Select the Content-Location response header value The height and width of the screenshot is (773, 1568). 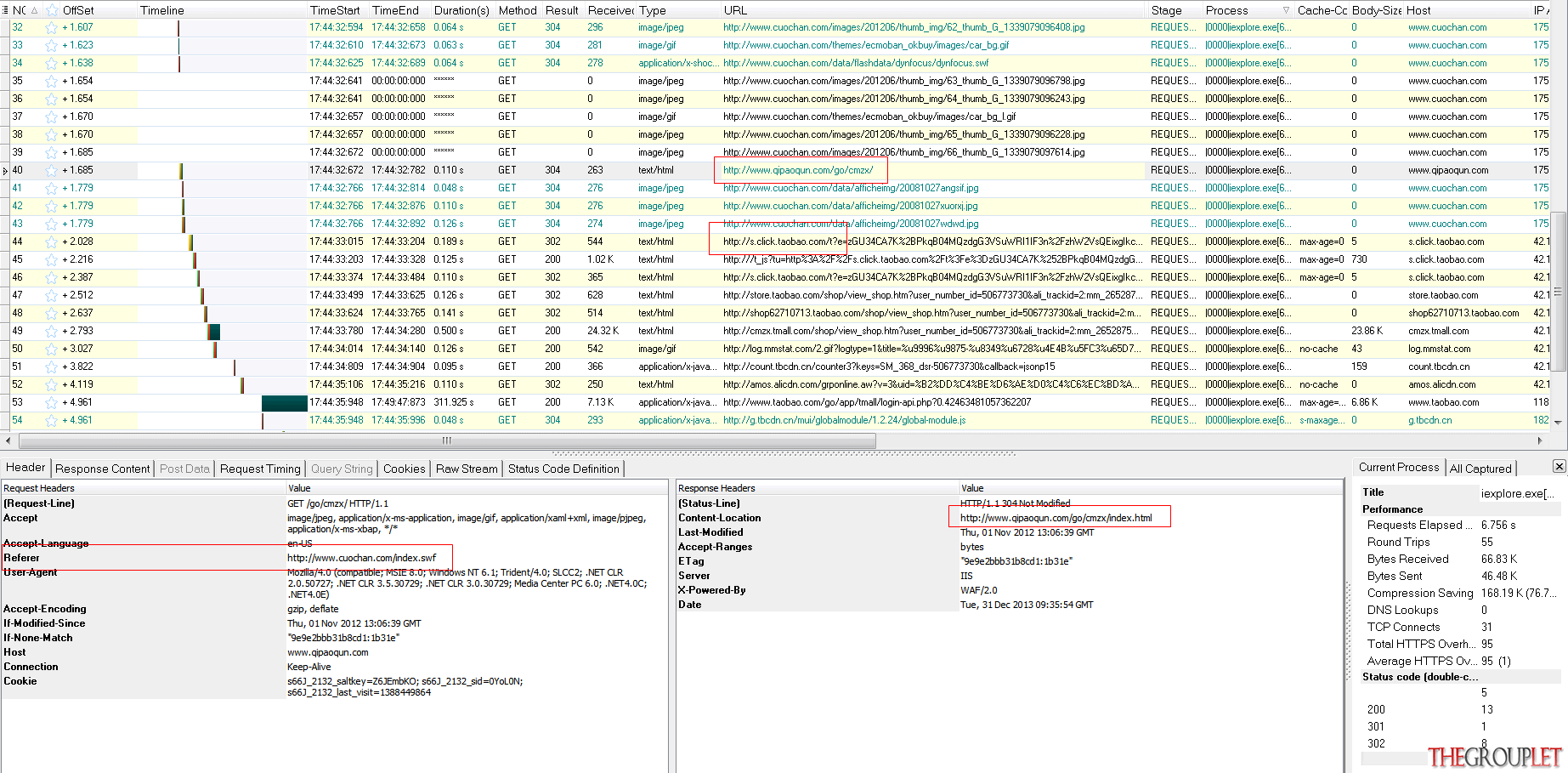tap(1056, 518)
